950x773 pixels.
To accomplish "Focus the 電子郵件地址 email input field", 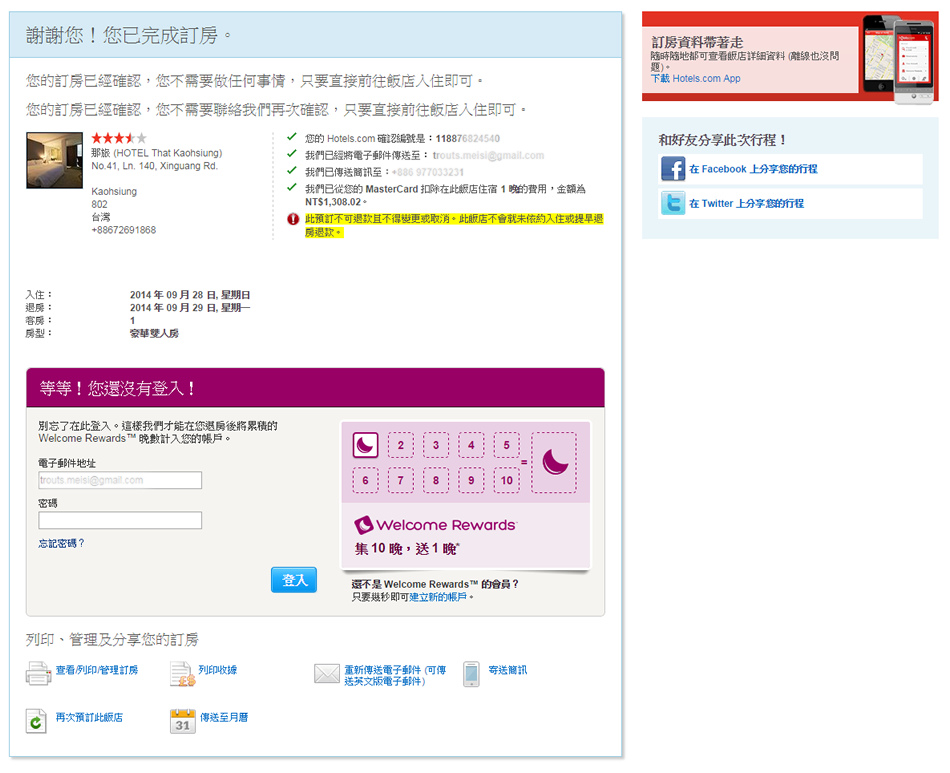I will [120, 480].
